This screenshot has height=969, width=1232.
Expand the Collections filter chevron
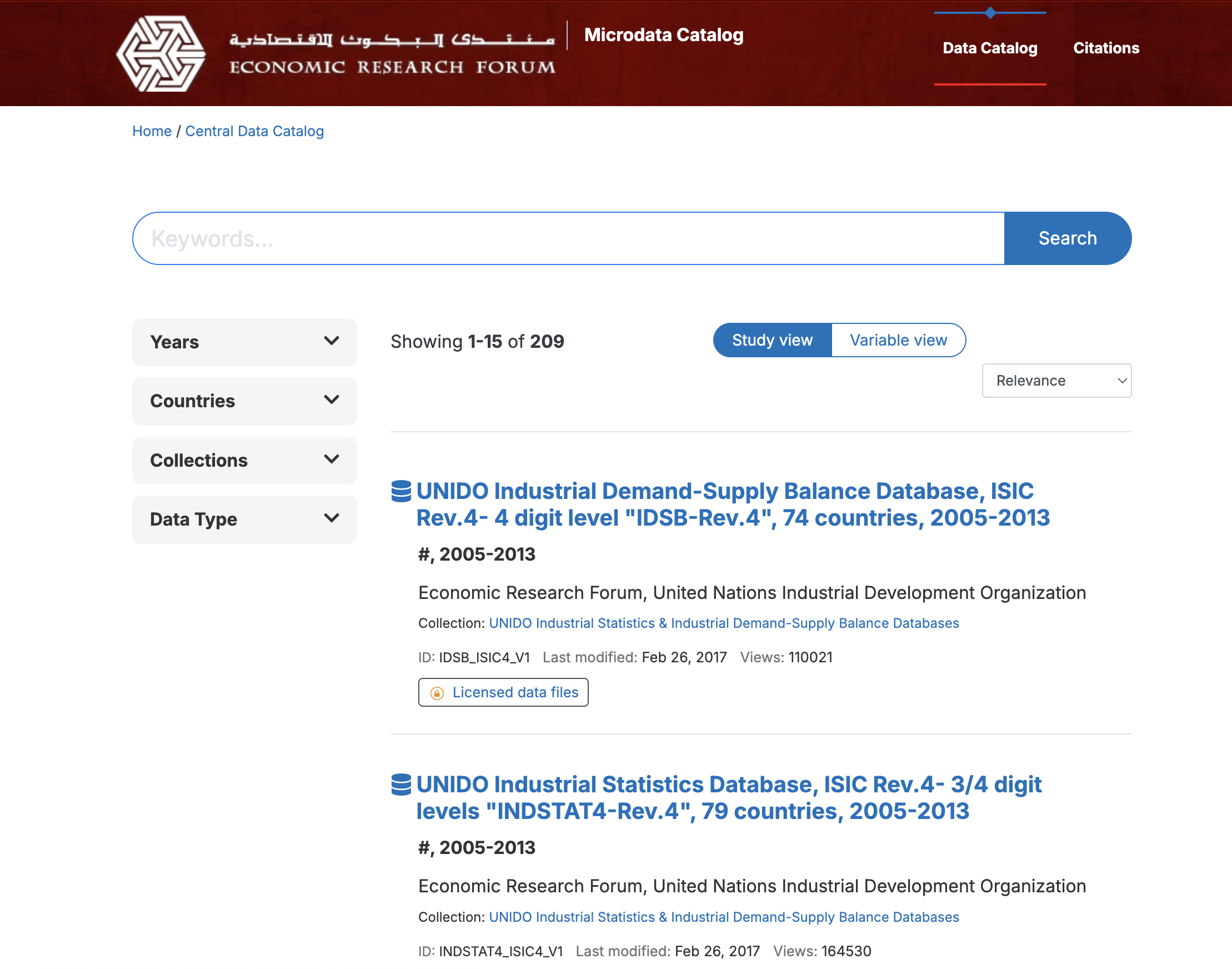(331, 459)
